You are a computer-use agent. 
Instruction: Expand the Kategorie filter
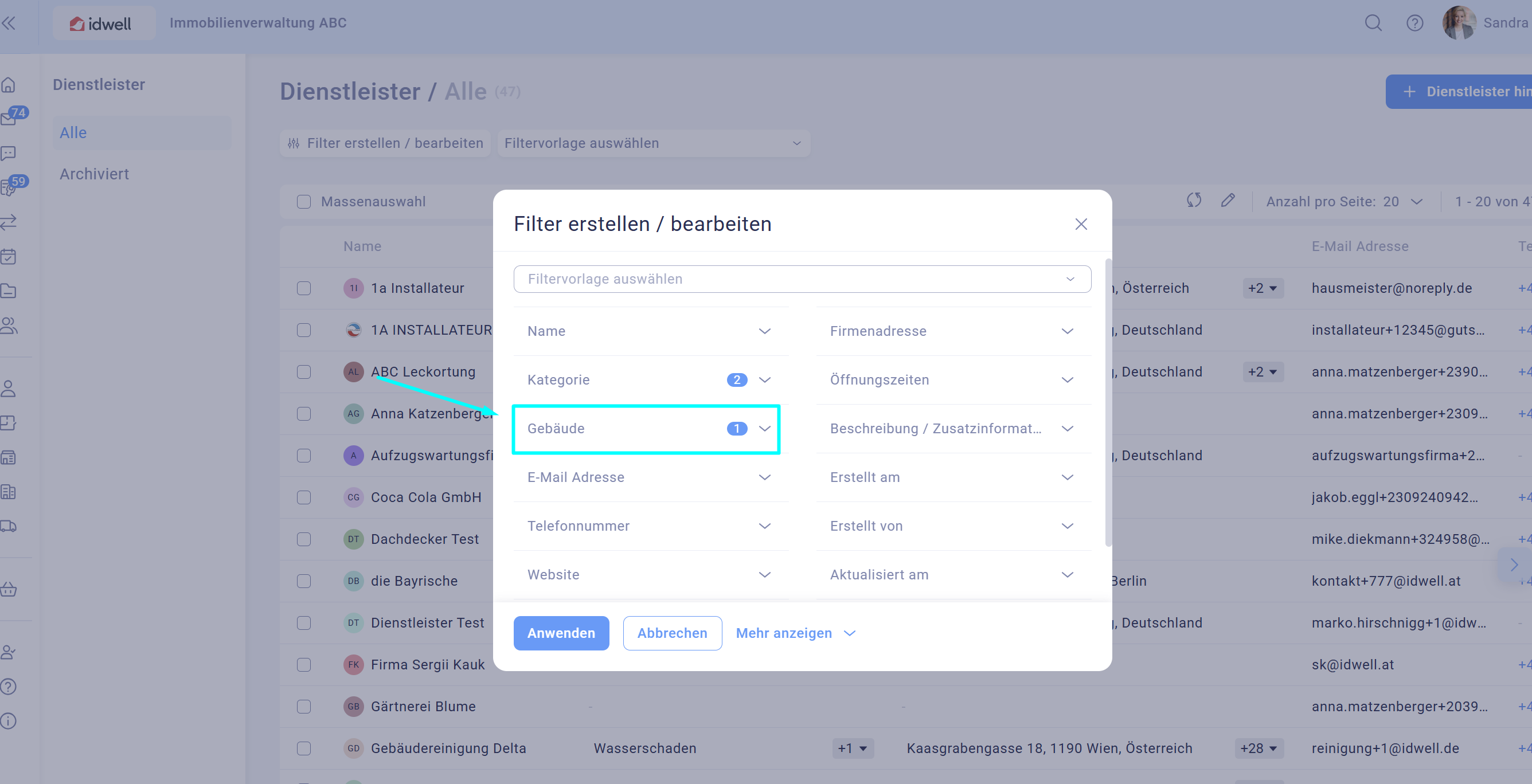[x=651, y=380]
